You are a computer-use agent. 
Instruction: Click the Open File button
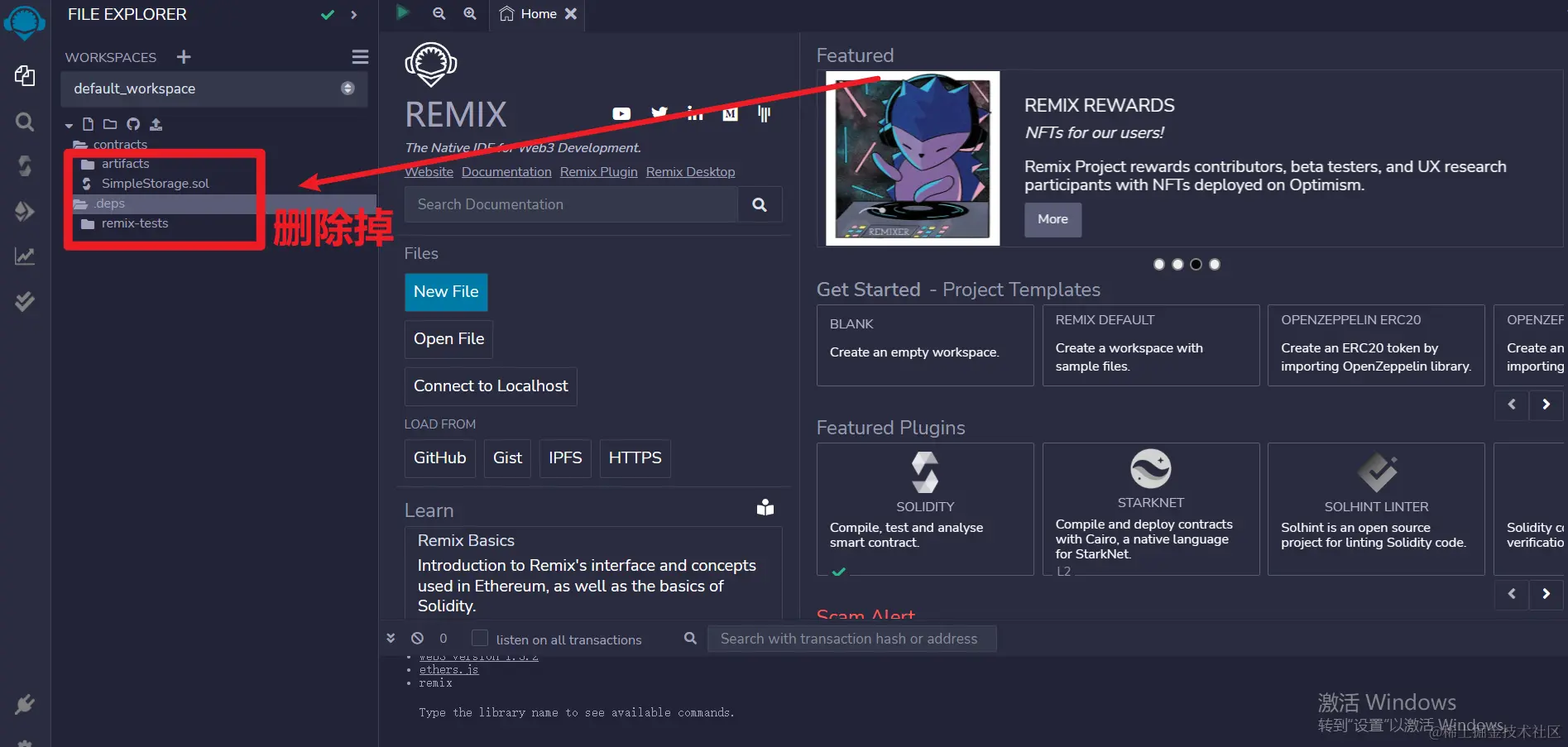(448, 339)
